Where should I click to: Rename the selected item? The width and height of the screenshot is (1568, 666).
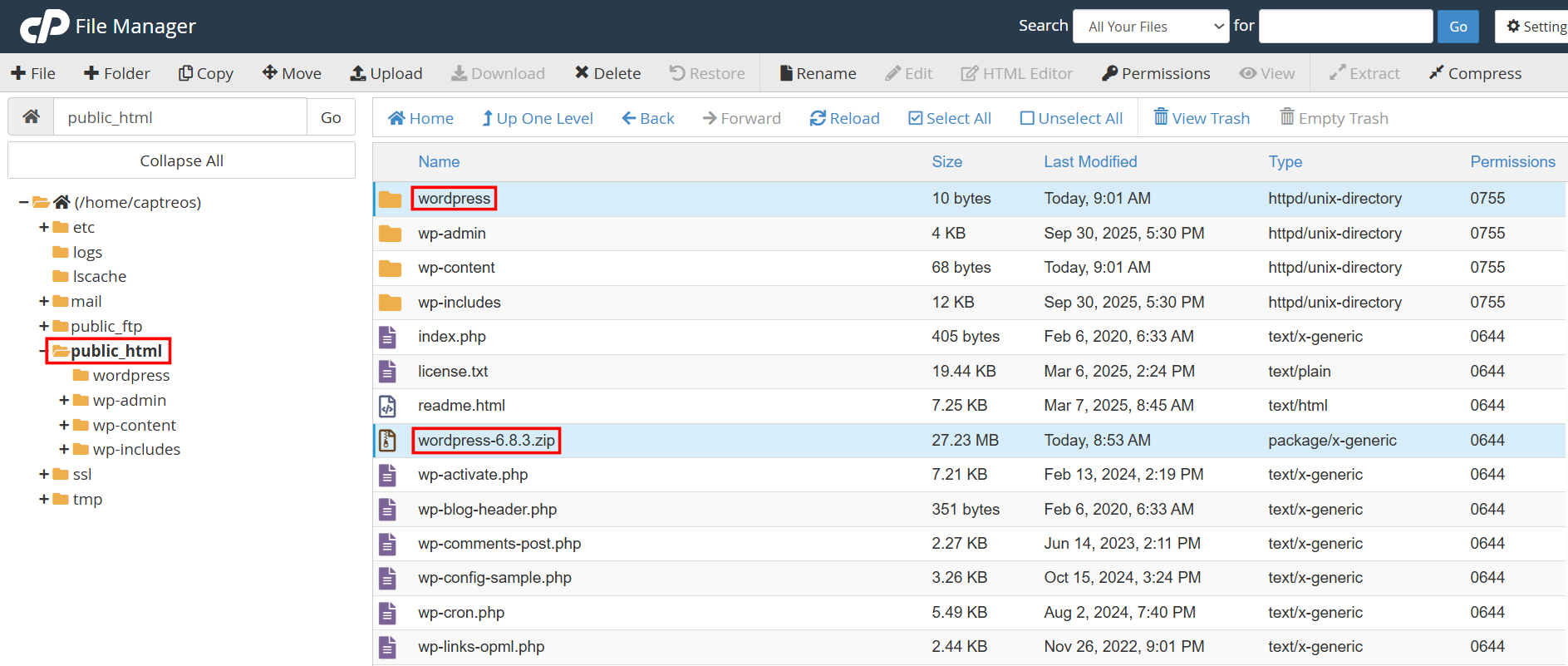pyautogui.click(x=818, y=73)
